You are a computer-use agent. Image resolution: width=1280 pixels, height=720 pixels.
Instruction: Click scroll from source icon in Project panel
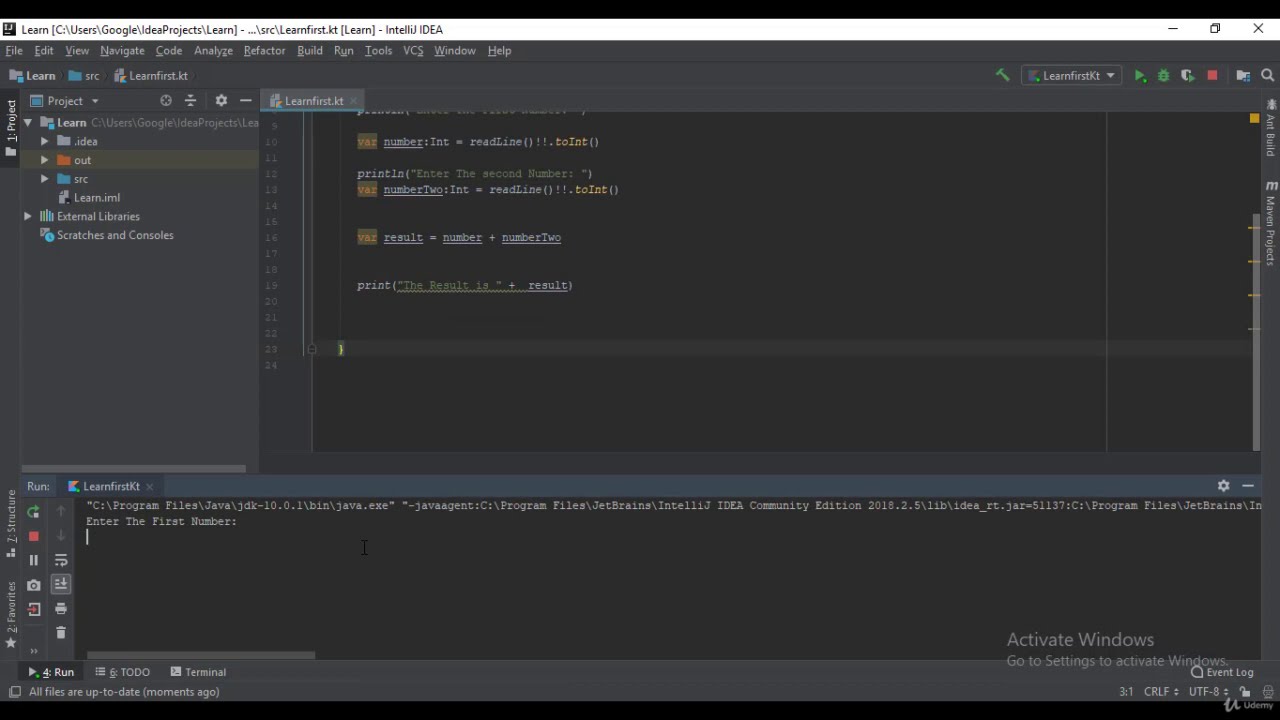pyautogui.click(x=166, y=100)
